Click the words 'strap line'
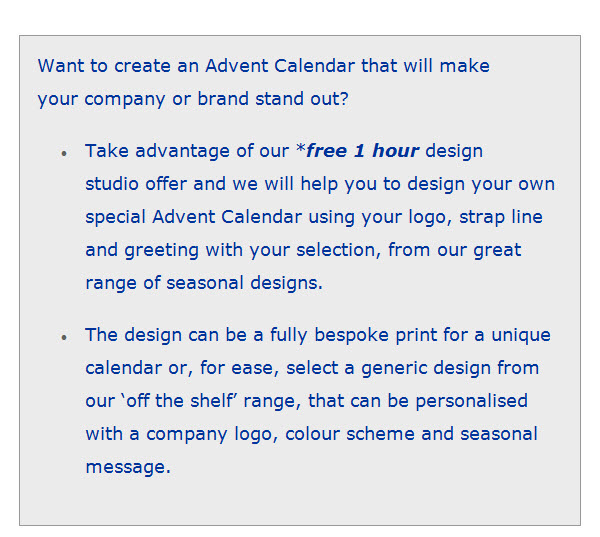 click(501, 217)
